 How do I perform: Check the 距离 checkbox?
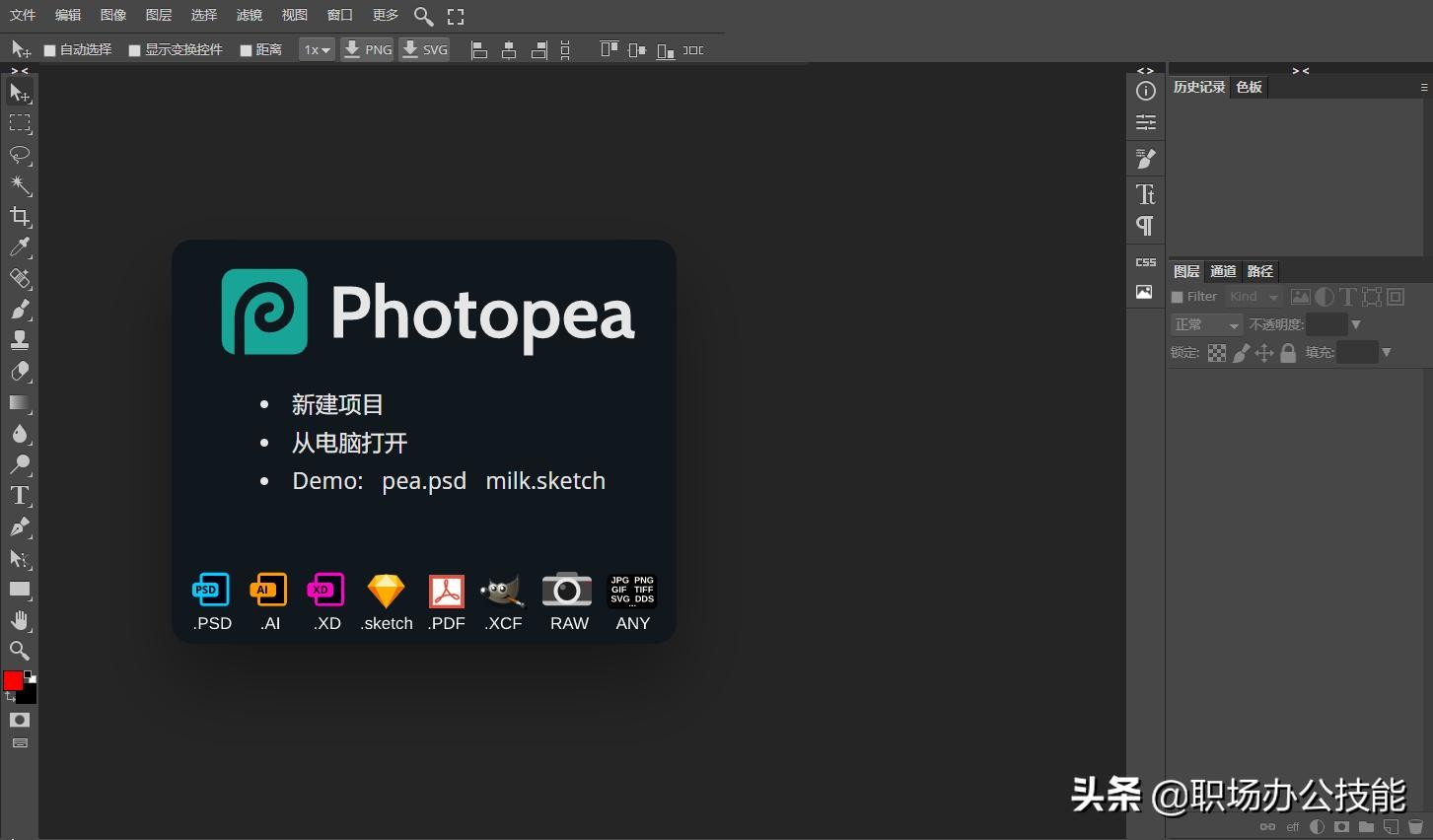coord(247,50)
